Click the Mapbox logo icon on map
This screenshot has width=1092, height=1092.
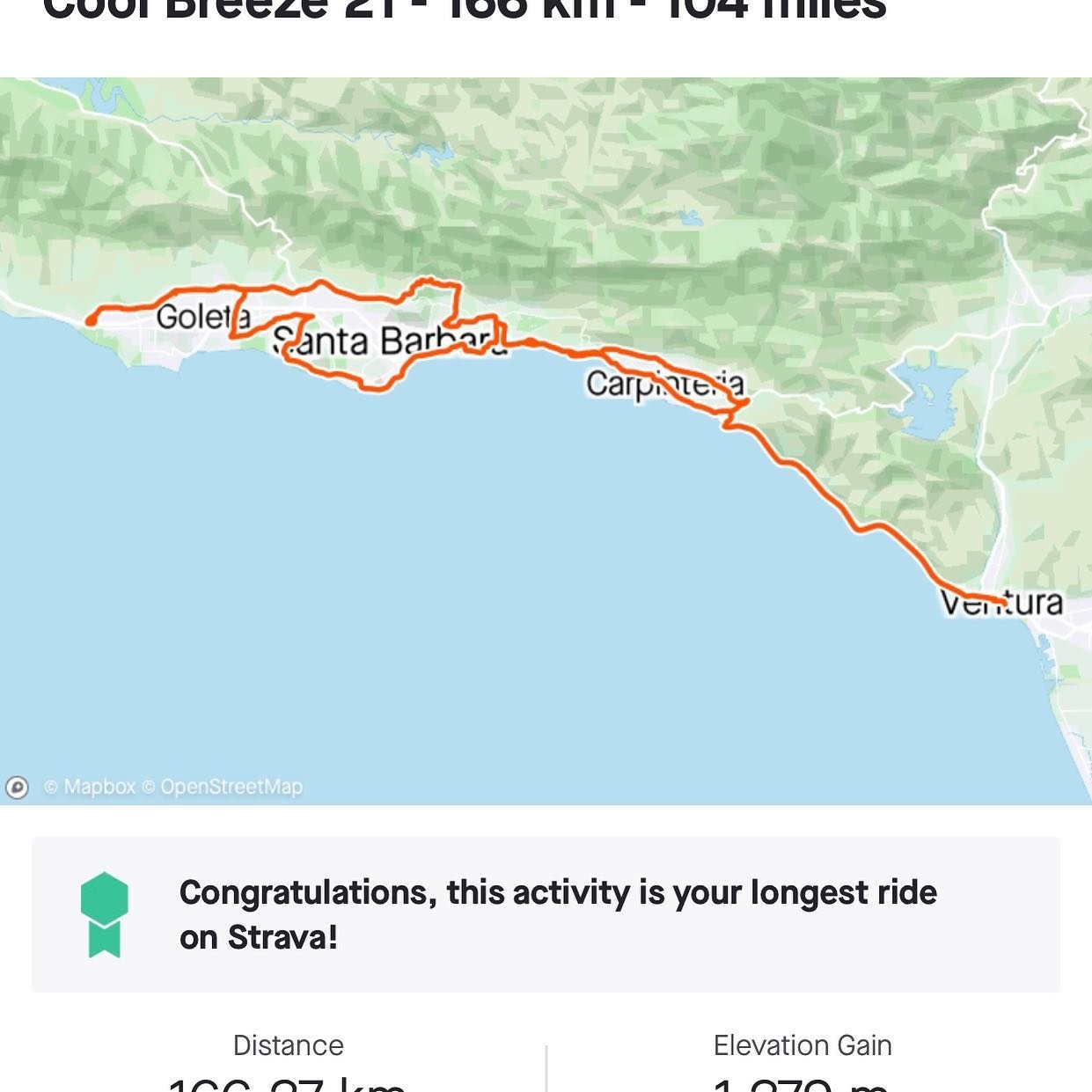click(17, 787)
